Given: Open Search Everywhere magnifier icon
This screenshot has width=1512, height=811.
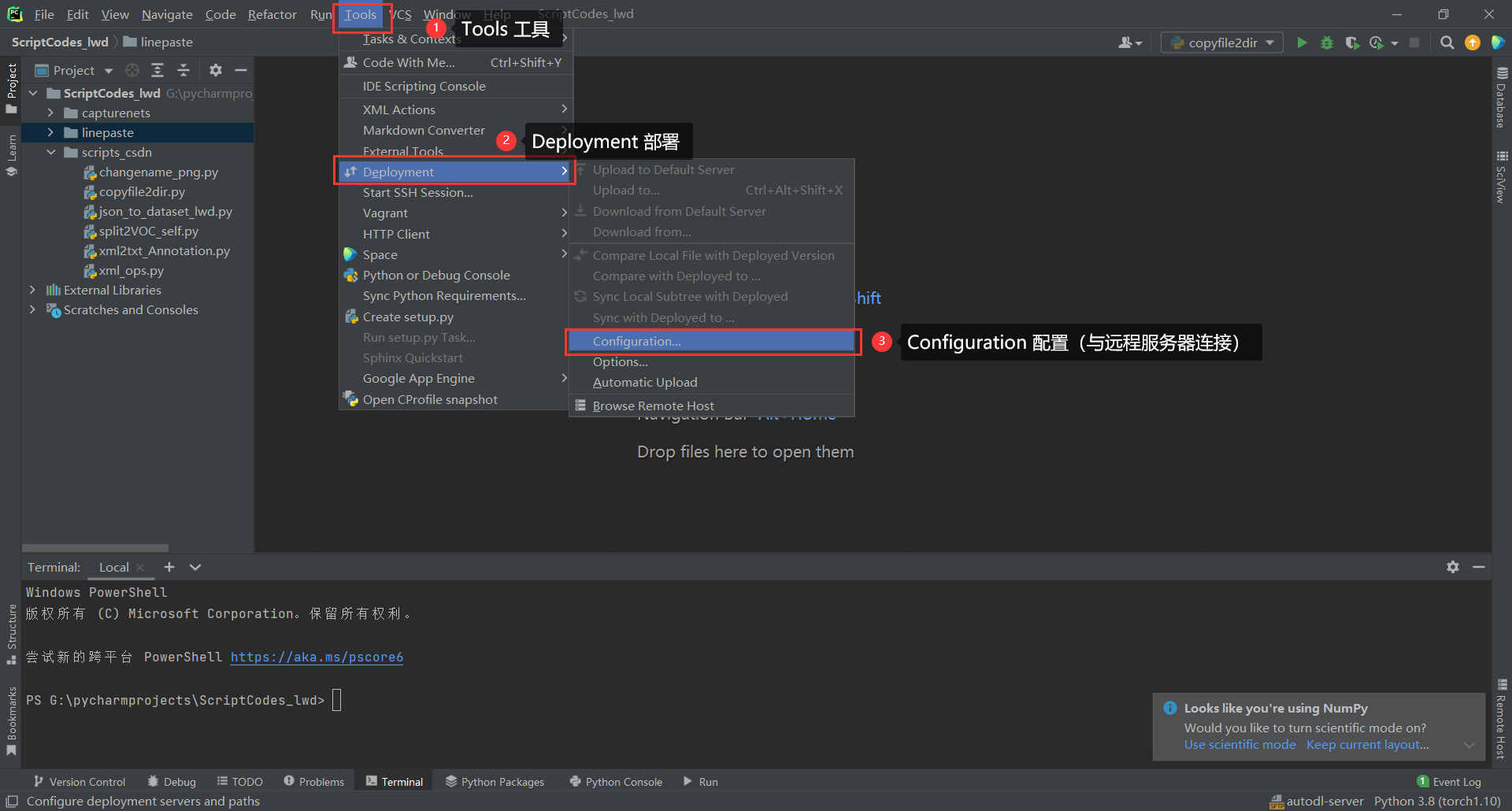Looking at the screenshot, I should point(1447,43).
